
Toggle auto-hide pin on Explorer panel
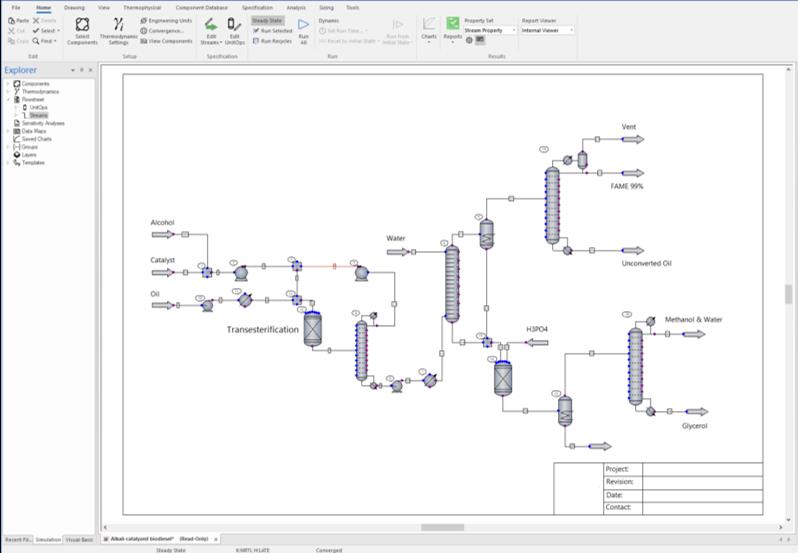tap(82, 70)
